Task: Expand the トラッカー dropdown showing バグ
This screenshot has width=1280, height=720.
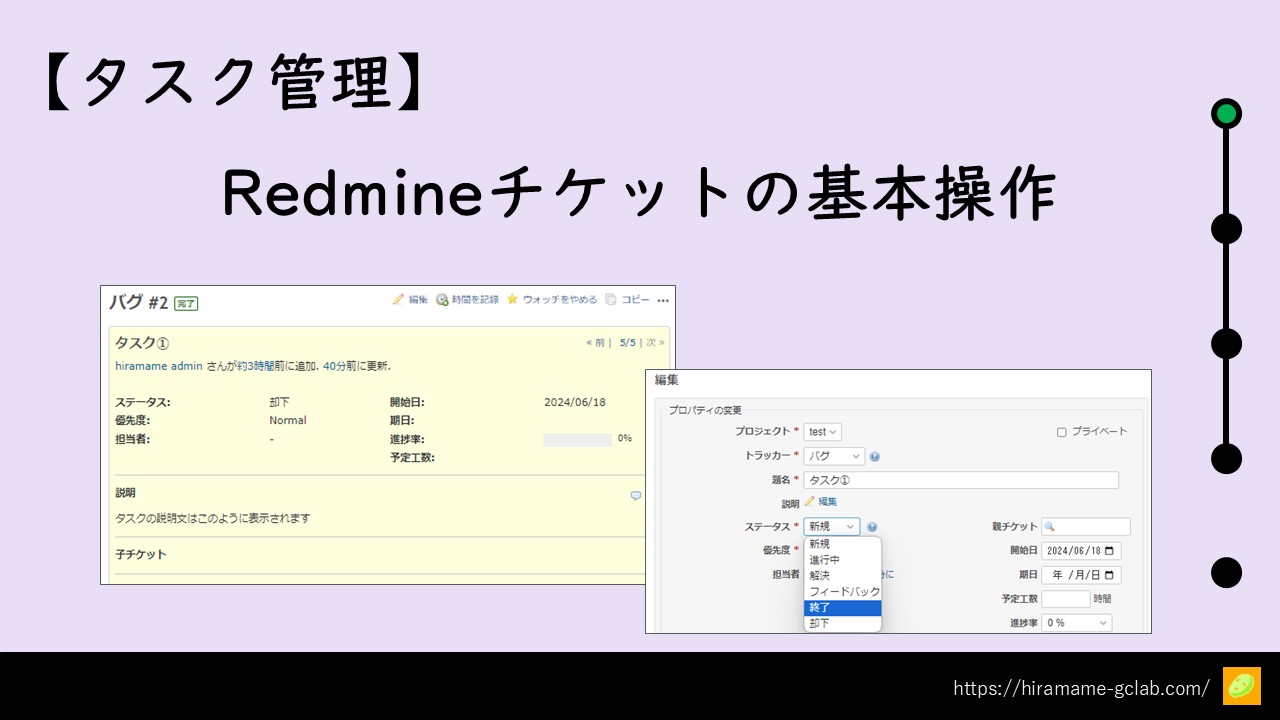Action: tap(834, 456)
